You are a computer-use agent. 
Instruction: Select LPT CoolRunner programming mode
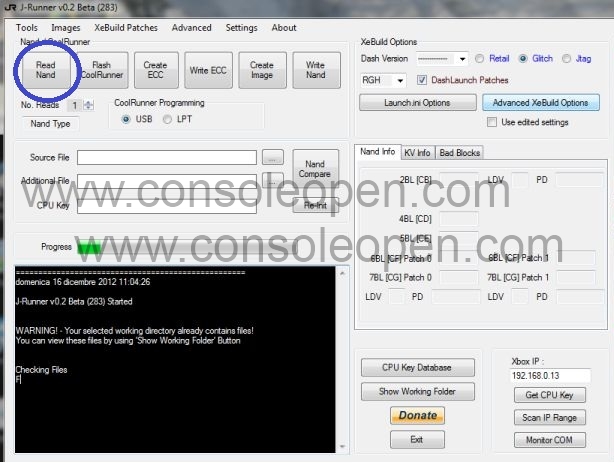[167, 119]
